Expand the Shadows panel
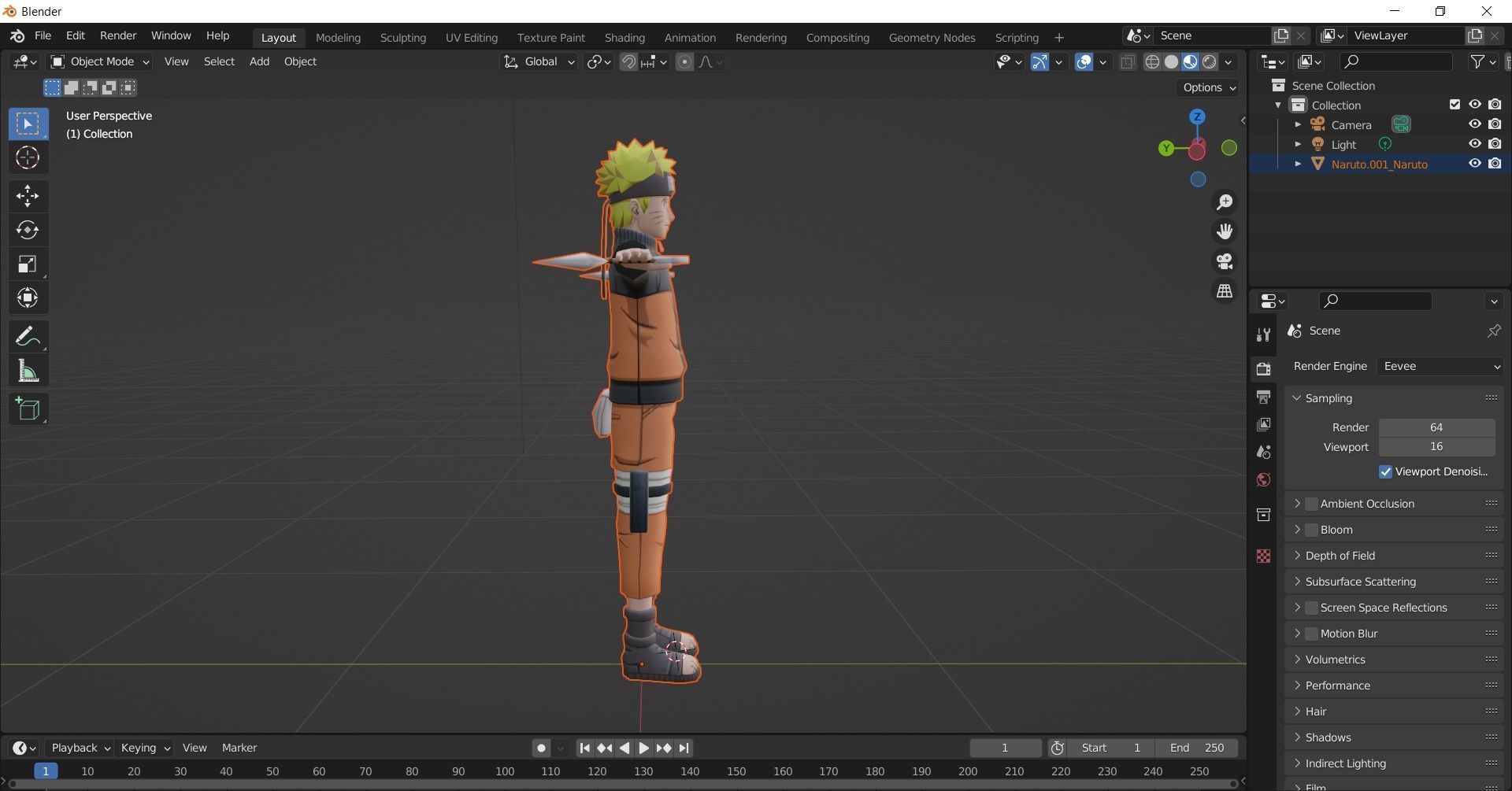This screenshot has height=791, width=1512. (1296, 737)
